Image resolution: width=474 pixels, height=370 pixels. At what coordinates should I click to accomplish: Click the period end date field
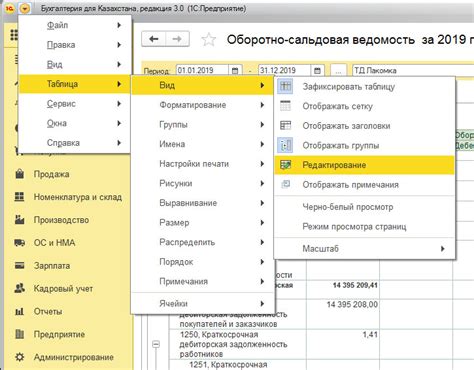(x=285, y=70)
